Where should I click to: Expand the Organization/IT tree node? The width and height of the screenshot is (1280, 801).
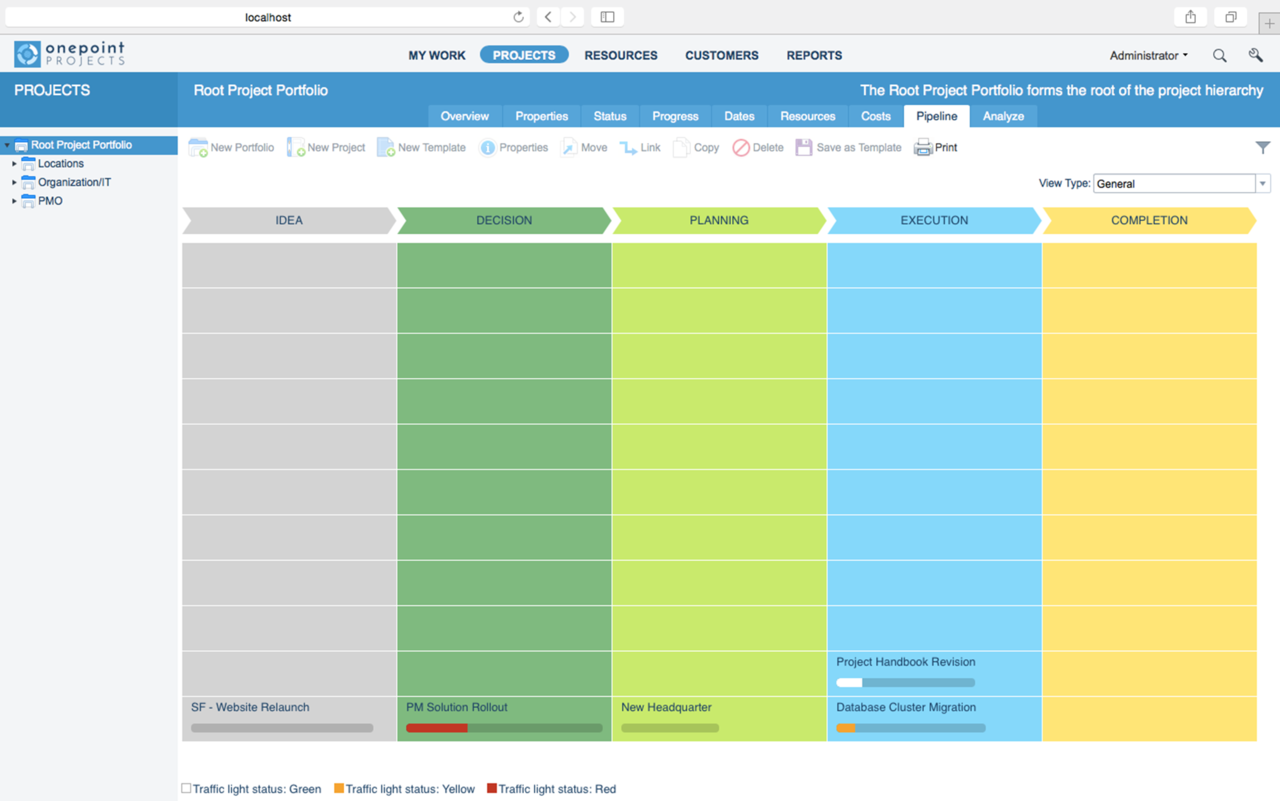[14, 183]
